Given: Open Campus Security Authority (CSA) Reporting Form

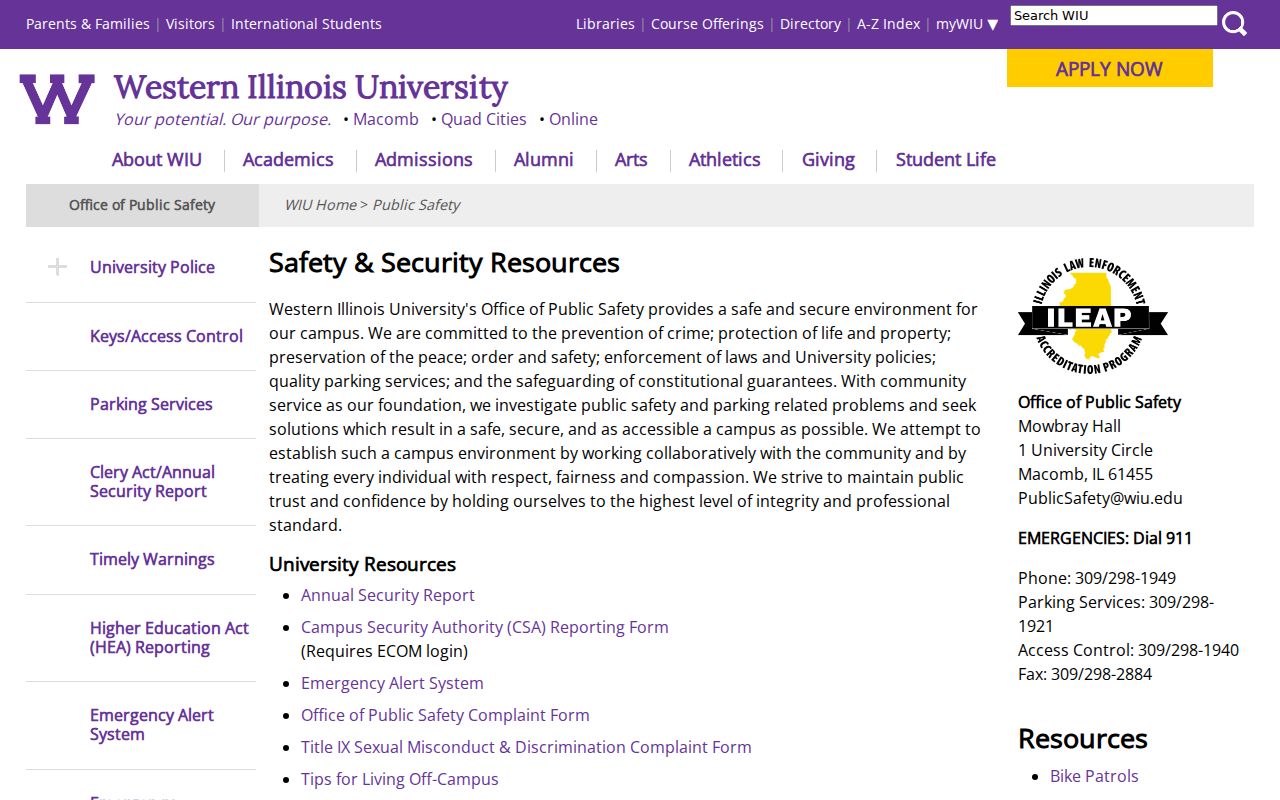Looking at the screenshot, I should 485,627.
